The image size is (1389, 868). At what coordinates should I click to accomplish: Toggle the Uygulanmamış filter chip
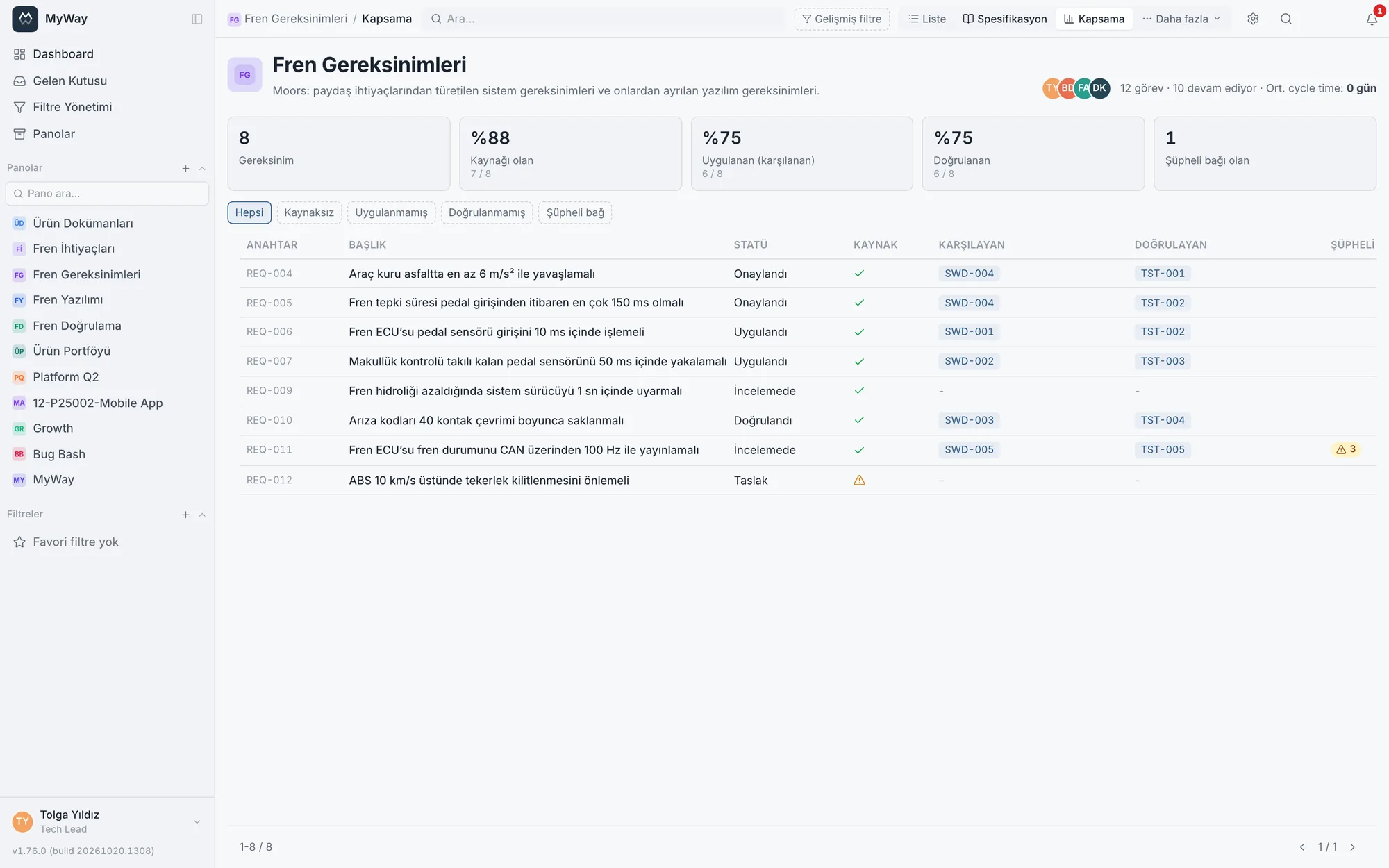click(391, 212)
